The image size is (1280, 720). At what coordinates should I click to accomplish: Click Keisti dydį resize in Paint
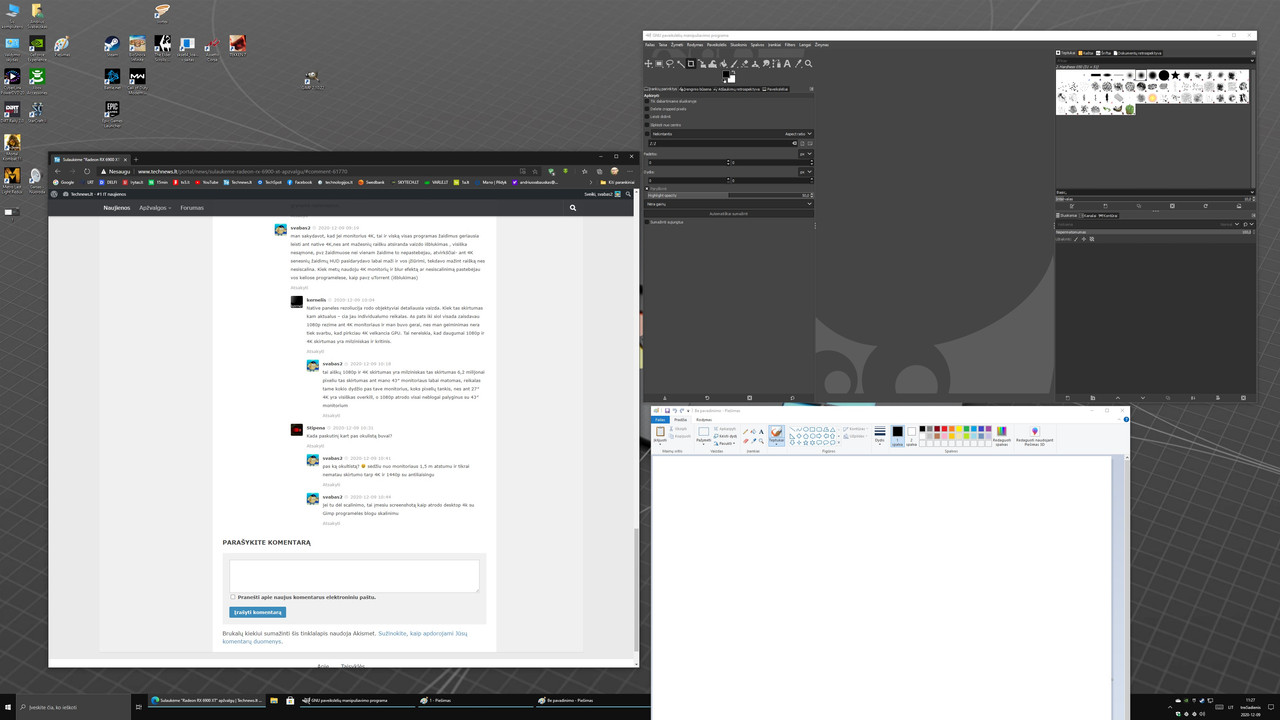point(725,436)
